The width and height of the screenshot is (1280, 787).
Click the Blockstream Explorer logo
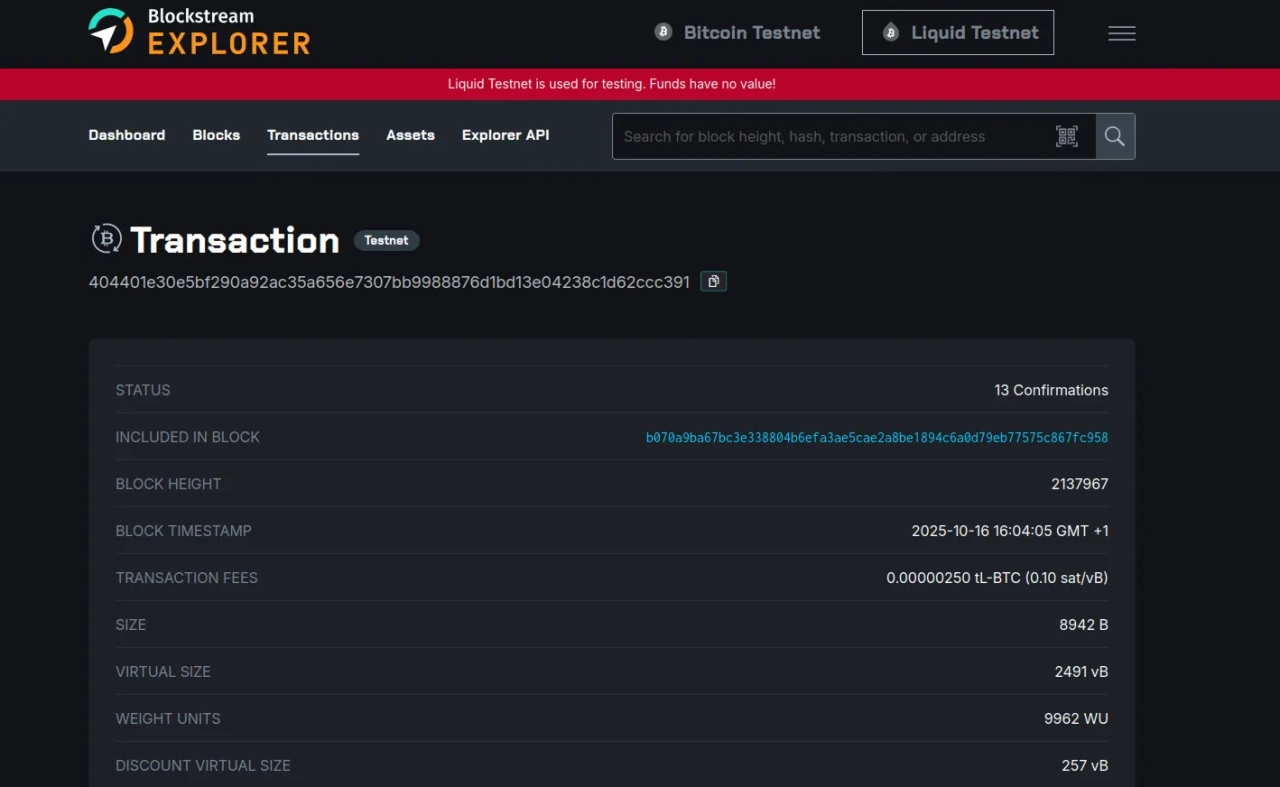coord(197,33)
